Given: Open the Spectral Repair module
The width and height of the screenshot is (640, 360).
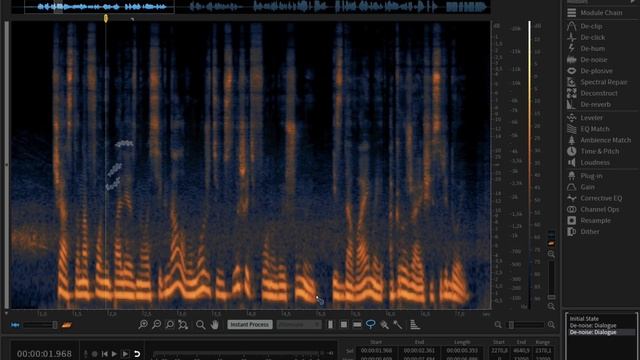Looking at the screenshot, I should (597, 82).
